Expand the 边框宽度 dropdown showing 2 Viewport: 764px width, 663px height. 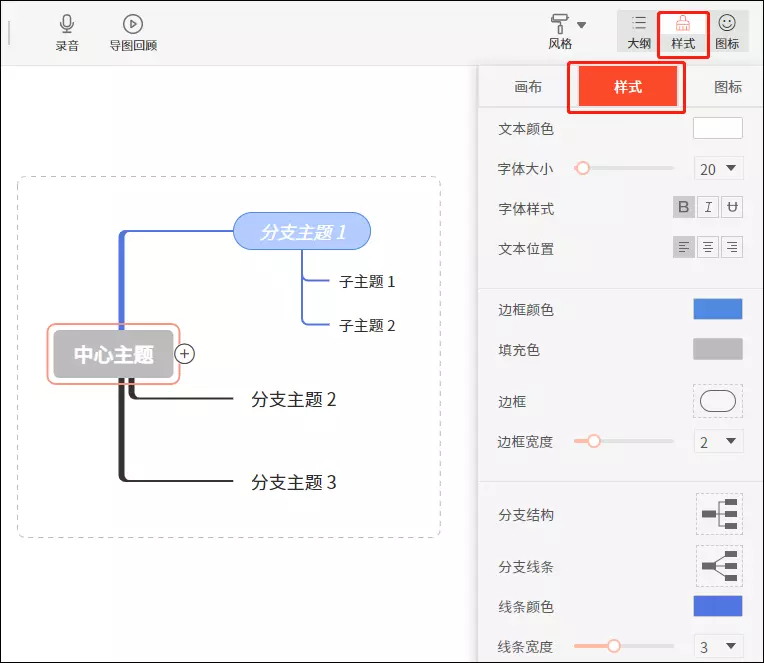718,441
